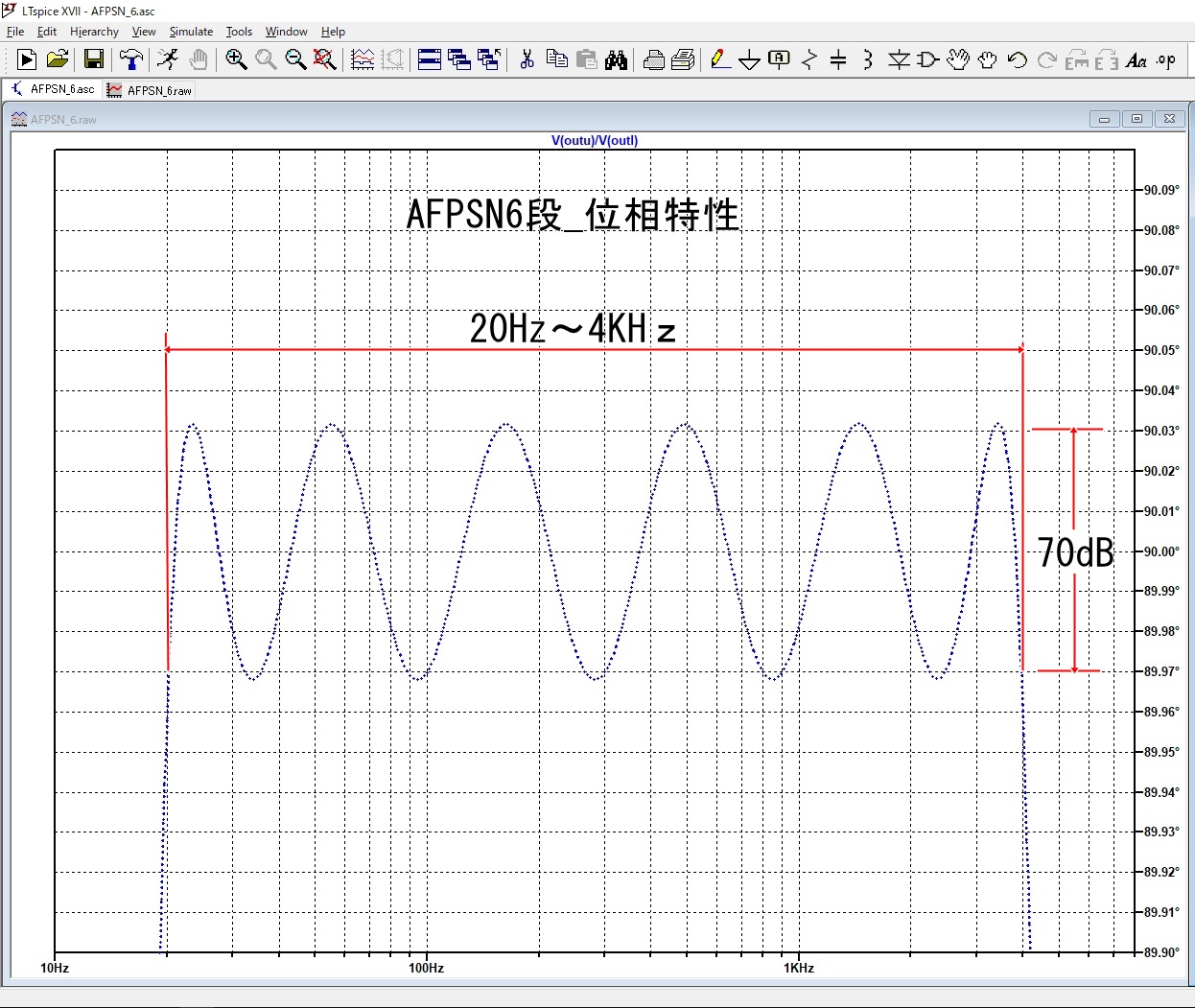Click the Run simulation icon
1195x1008 pixels.
[x=27, y=59]
